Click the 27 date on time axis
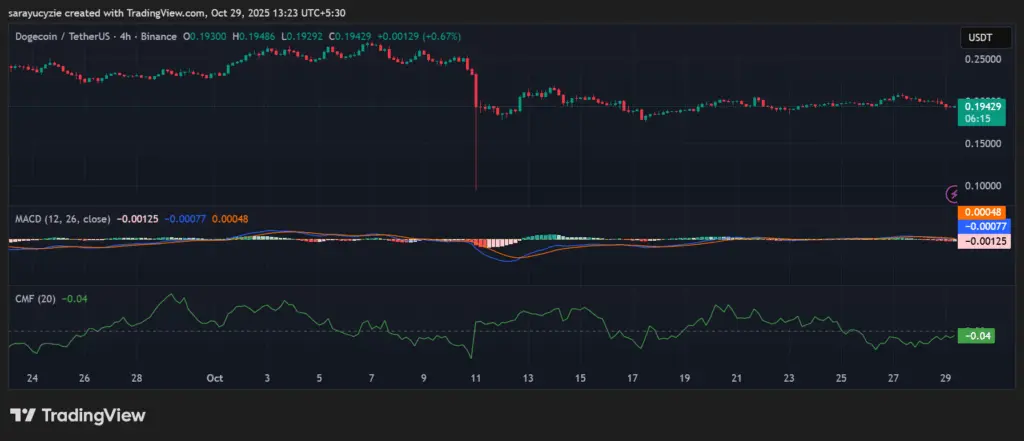 pyautogui.click(x=894, y=378)
